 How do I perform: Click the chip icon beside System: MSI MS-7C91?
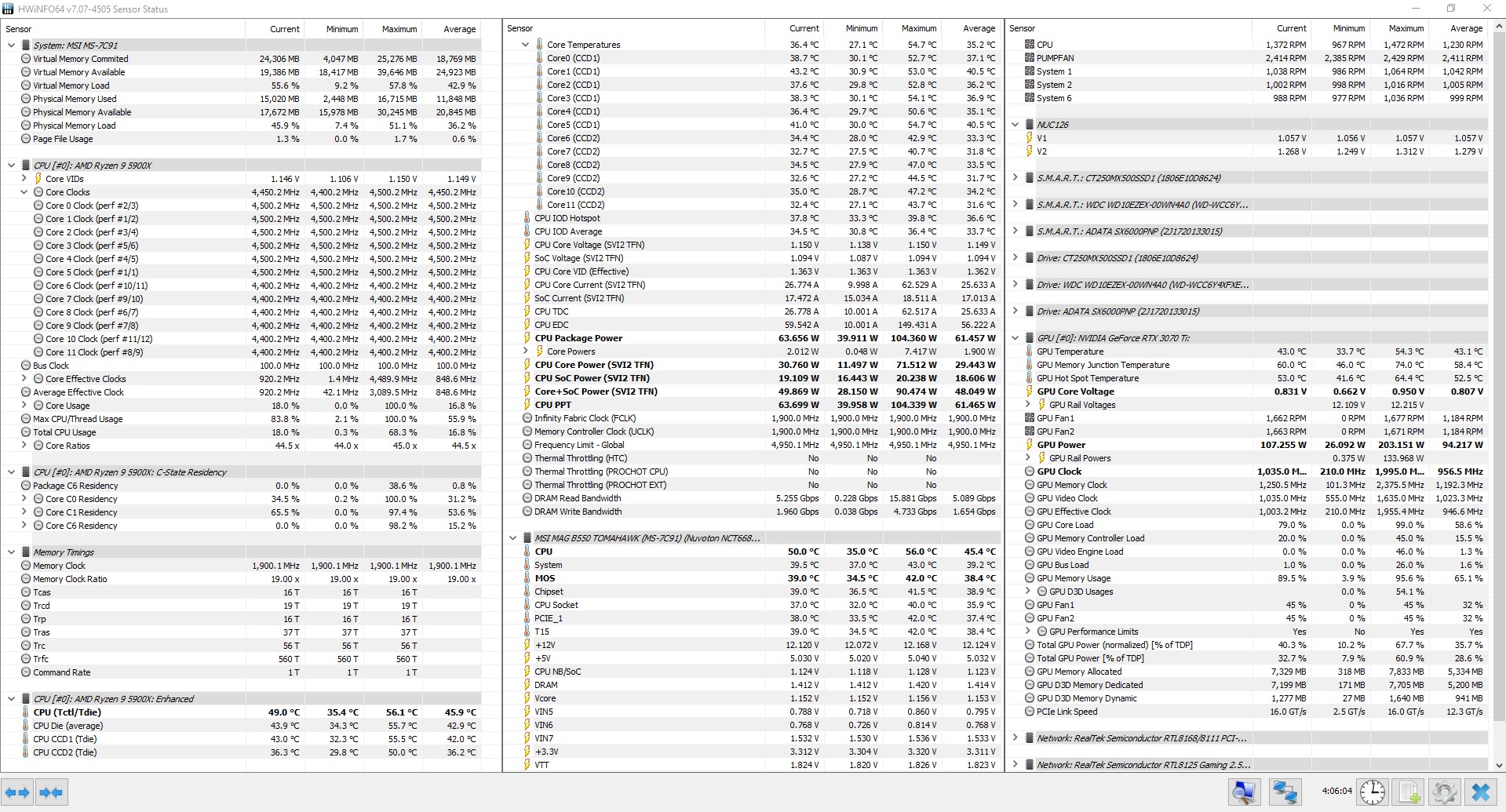point(26,46)
